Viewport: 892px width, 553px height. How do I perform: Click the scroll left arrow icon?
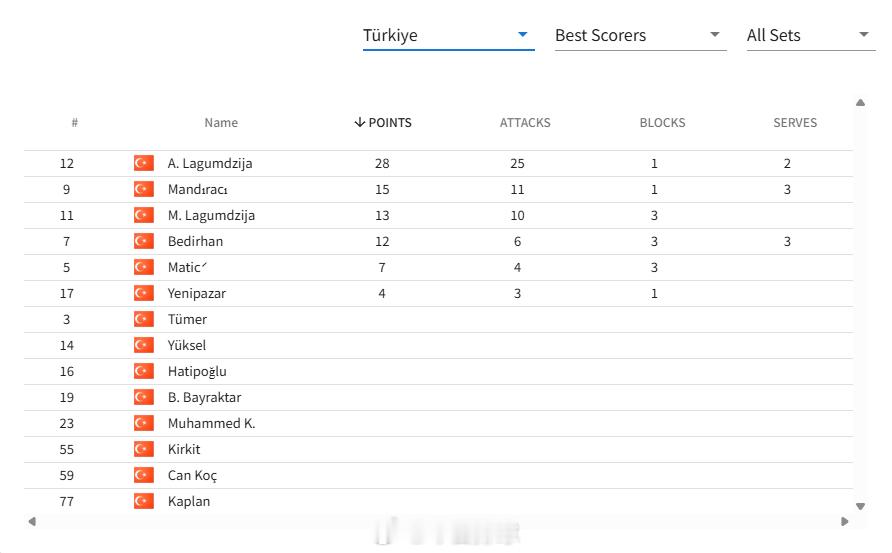tap(32, 521)
